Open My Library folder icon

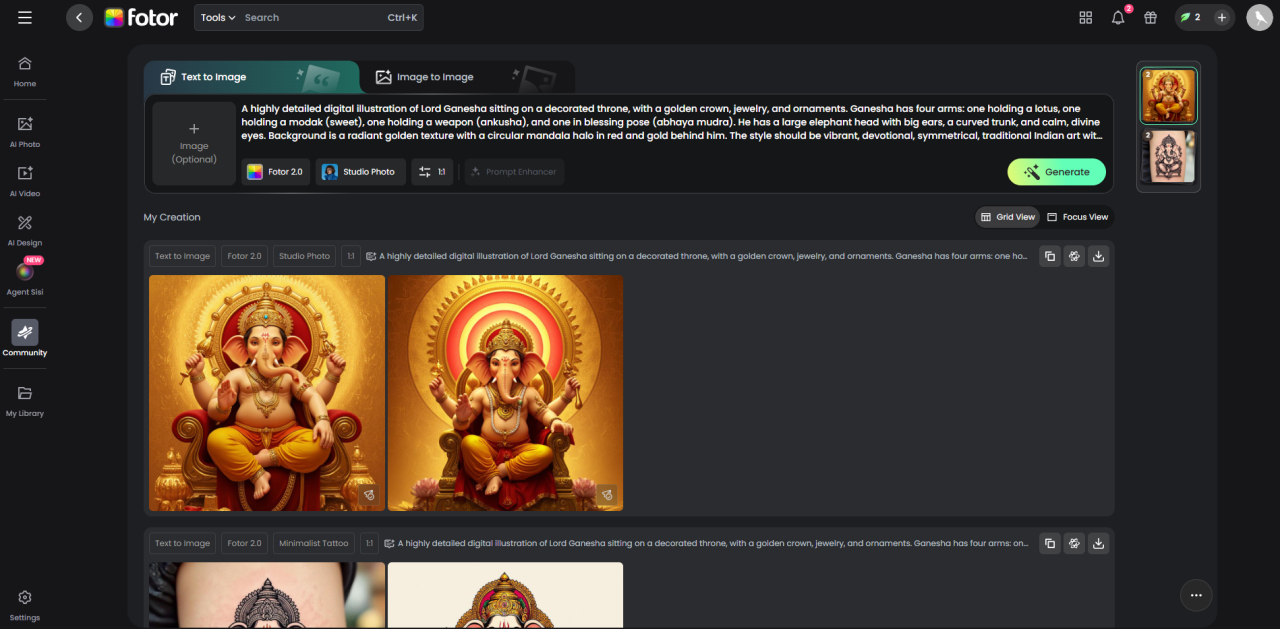[25, 394]
